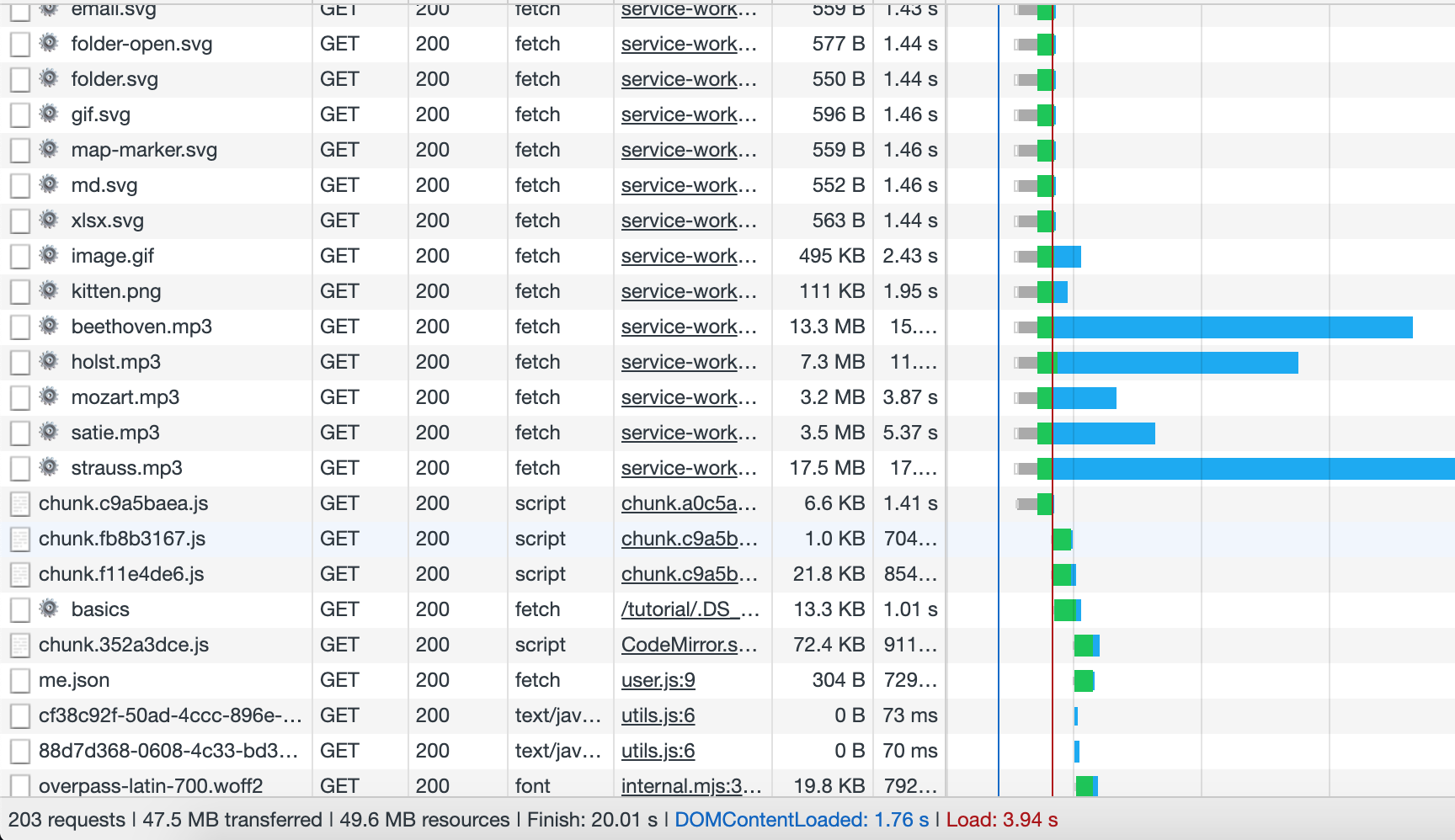Click the 5.37 s time cell
This screenshot has height=840, width=1455.
pos(910,433)
